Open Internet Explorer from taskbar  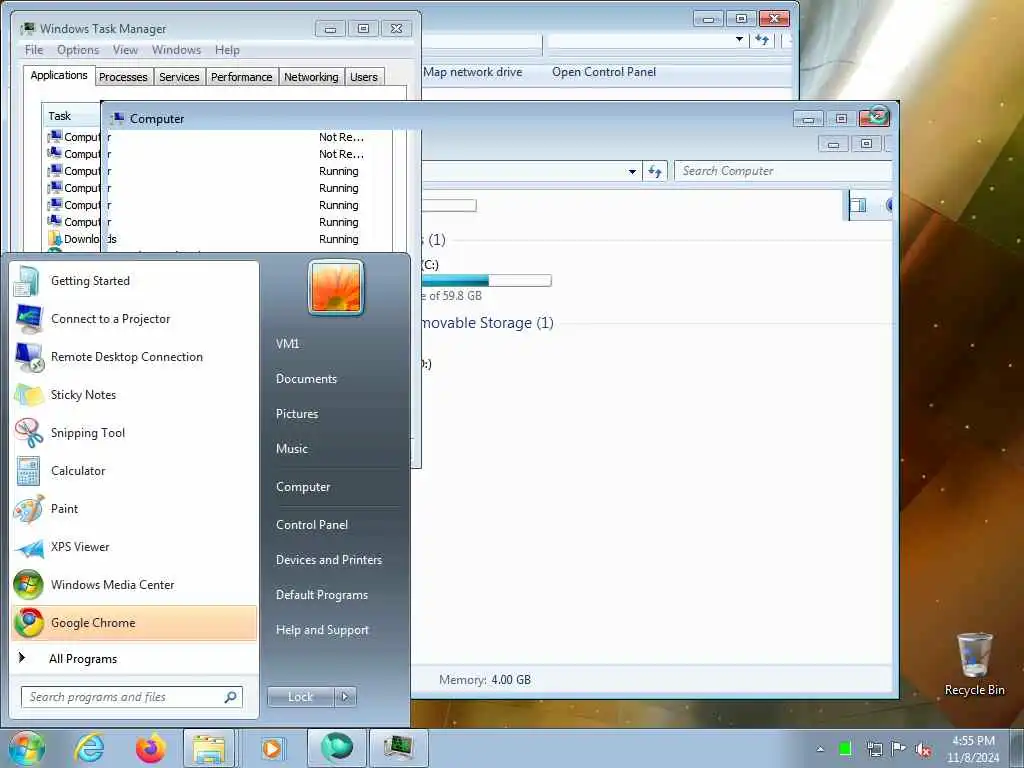click(89, 748)
